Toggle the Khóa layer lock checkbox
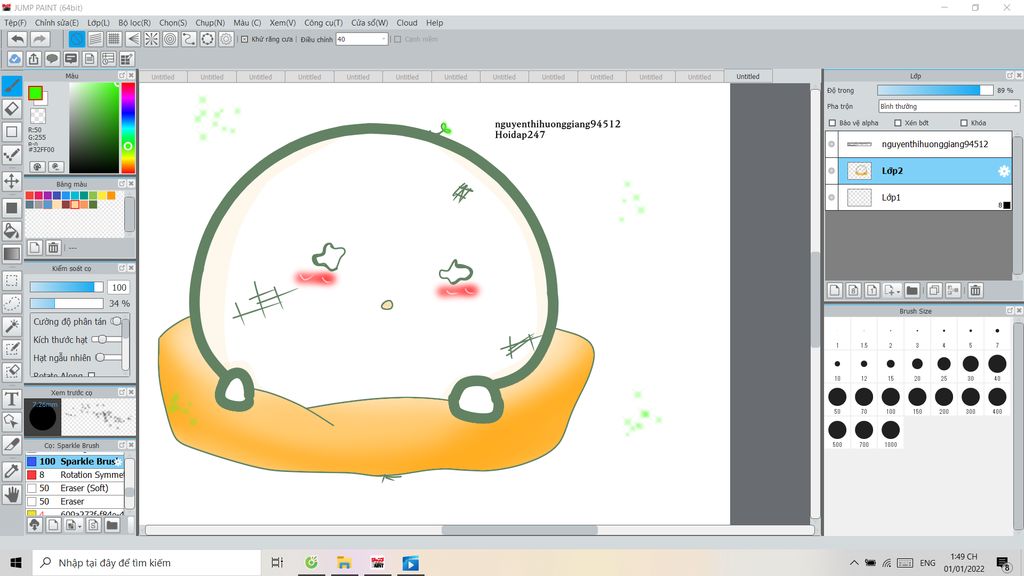 point(964,123)
